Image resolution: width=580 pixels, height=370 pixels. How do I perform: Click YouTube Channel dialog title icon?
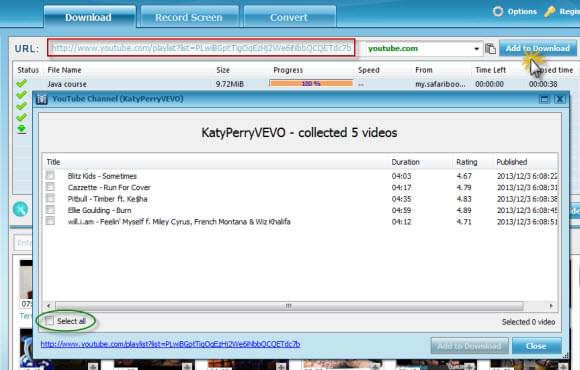[x=42, y=99]
